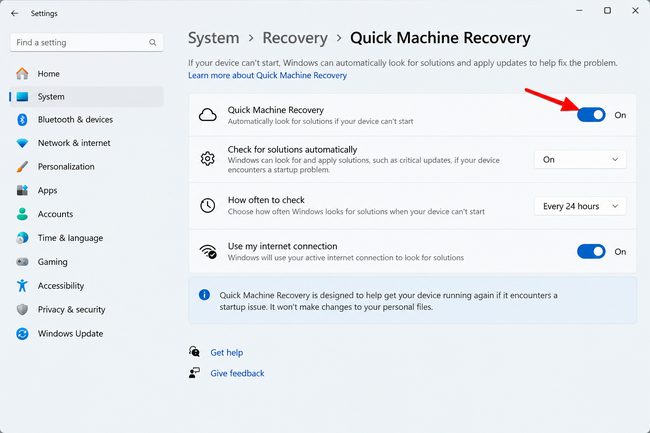Open Personalization settings
Screen dimensions: 650x433
(x=87, y=167)
